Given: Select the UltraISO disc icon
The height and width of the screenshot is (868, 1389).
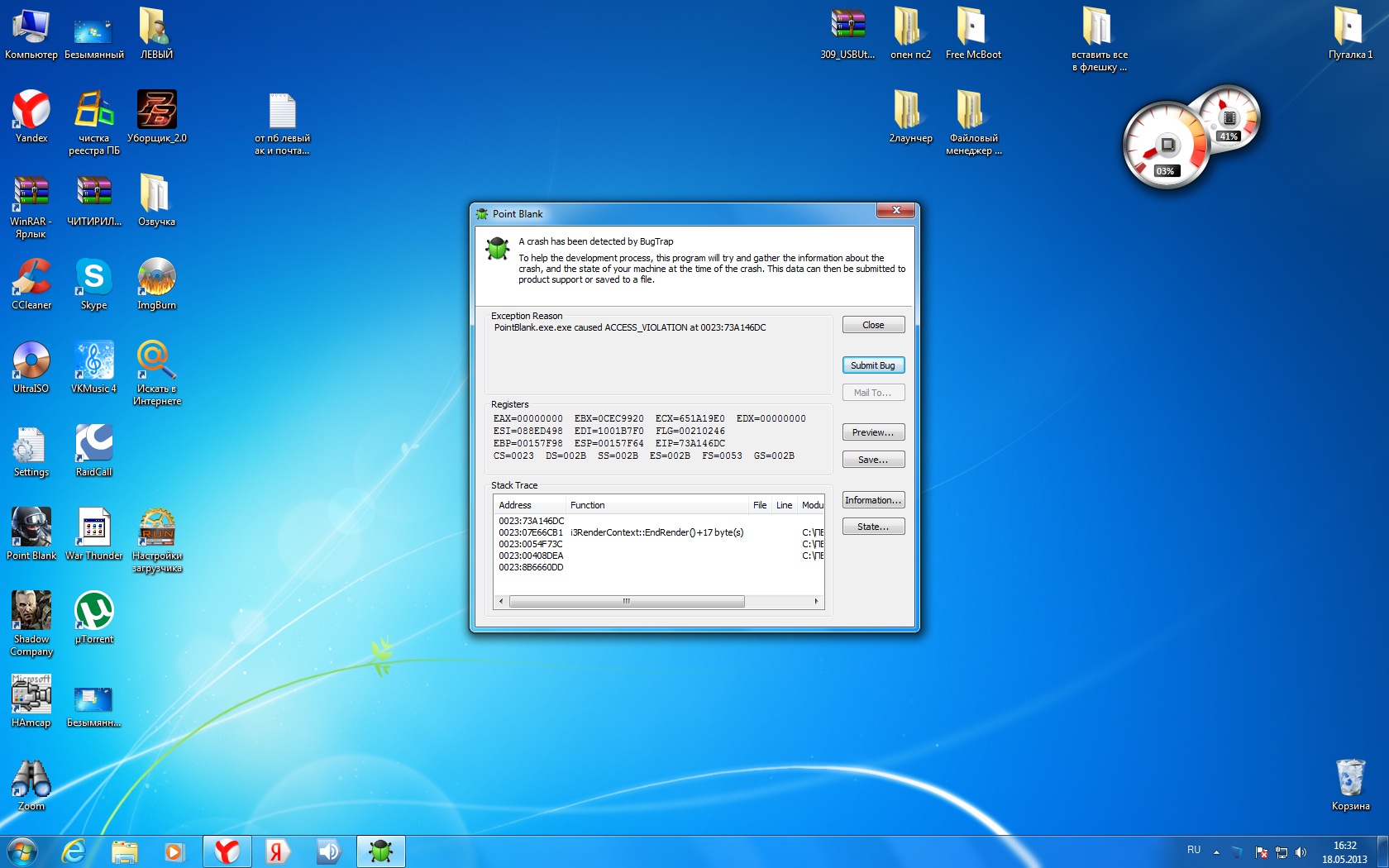Looking at the screenshot, I should (x=31, y=361).
